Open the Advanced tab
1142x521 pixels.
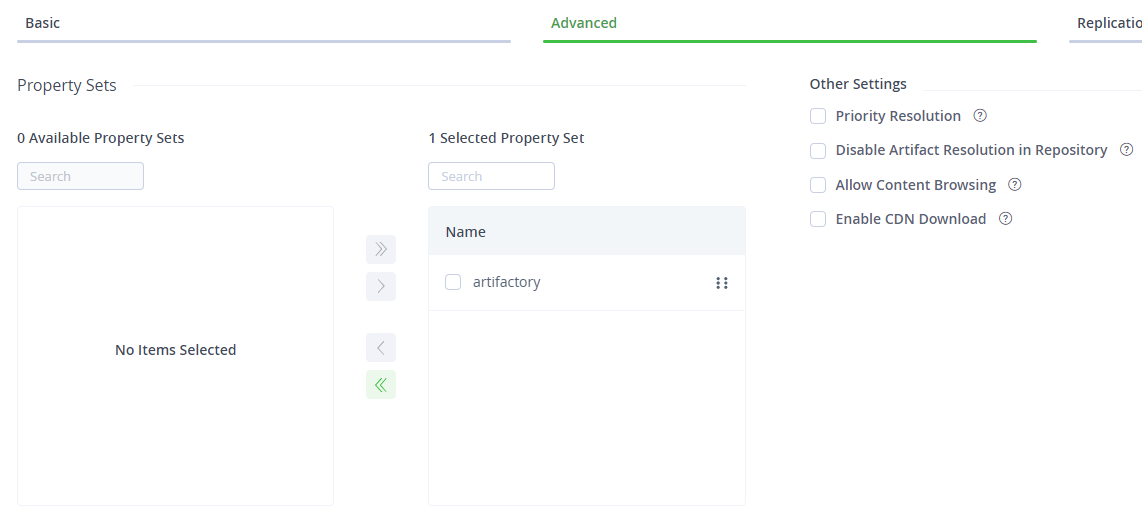(x=584, y=23)
